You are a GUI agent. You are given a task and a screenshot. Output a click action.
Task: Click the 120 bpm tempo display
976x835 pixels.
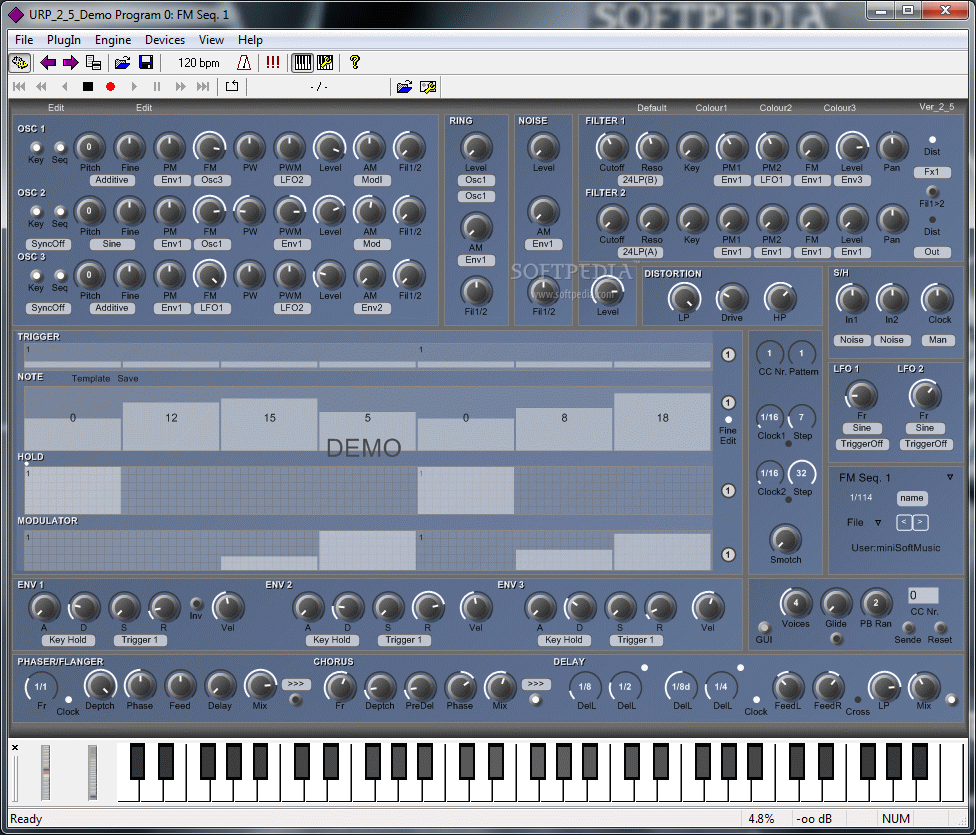[199, 63]
